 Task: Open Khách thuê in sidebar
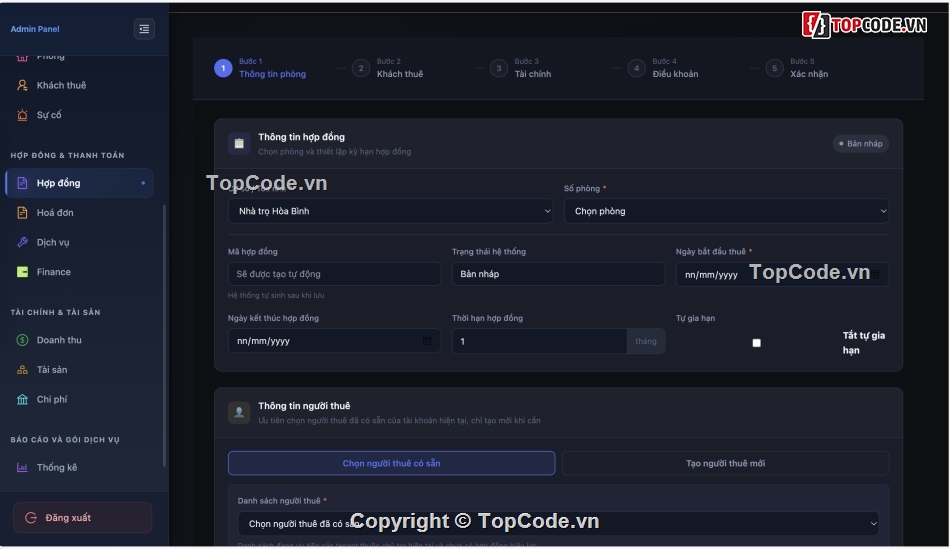79,85
